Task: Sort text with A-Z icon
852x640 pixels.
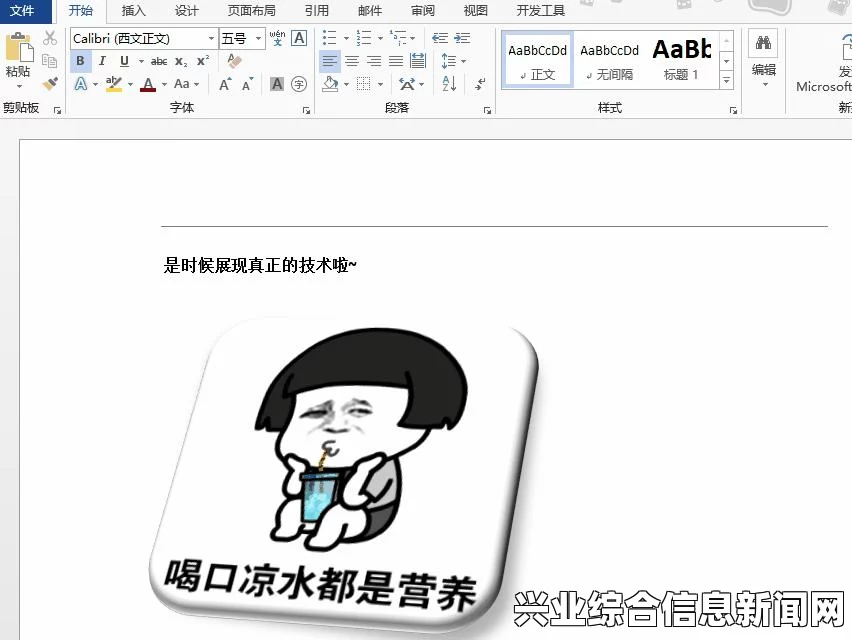Action: tap(449, 84)
